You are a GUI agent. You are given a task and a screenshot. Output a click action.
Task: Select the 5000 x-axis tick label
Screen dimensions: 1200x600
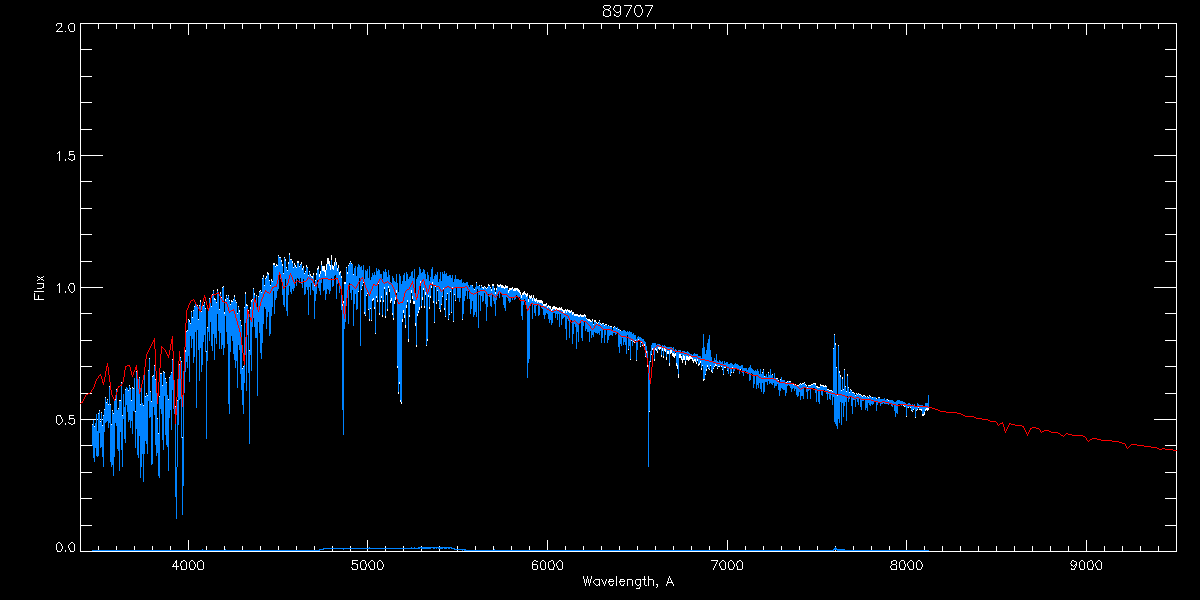pyautogui.click(x=368, y=564)
